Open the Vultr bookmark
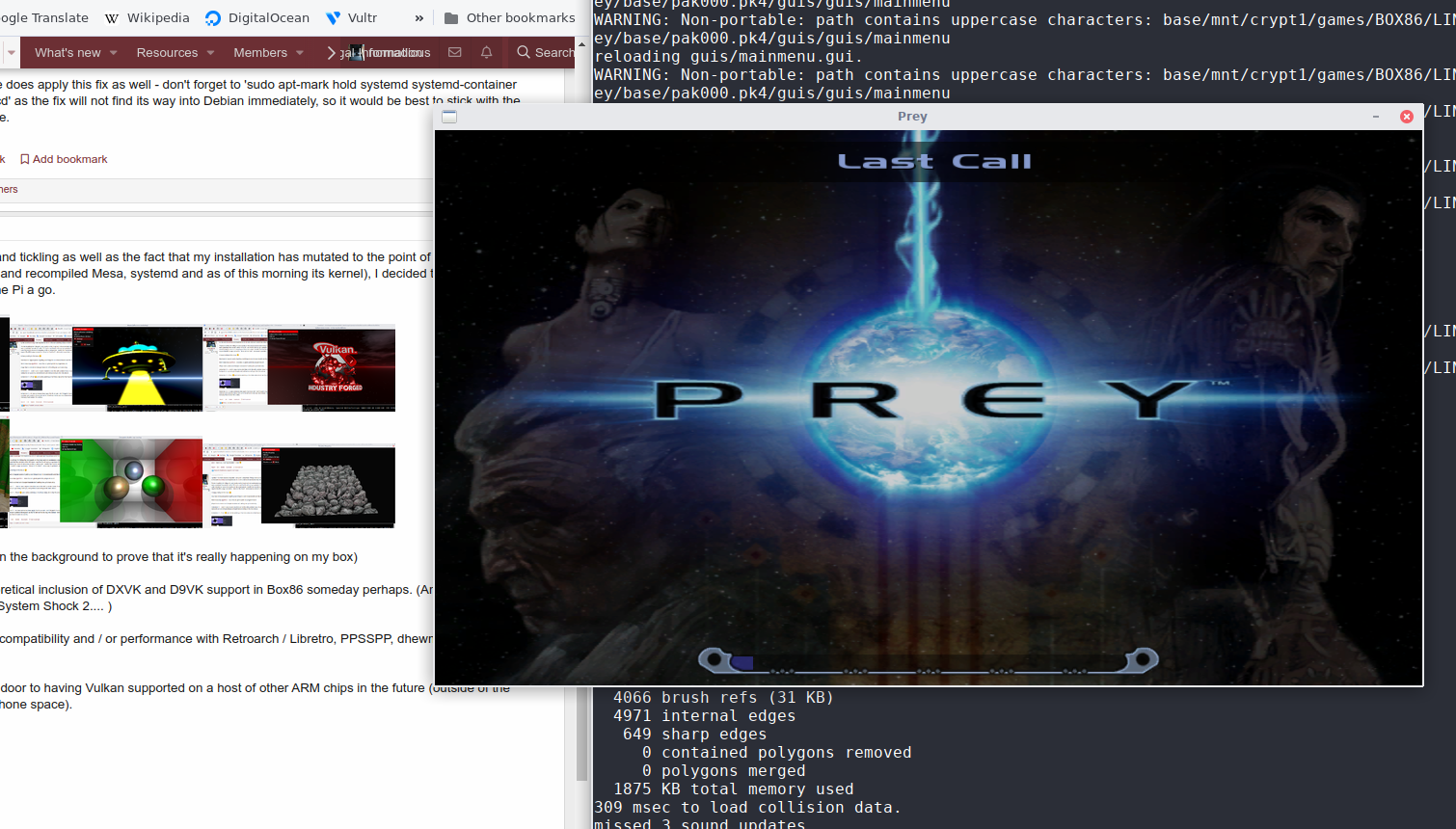This screenshot has height=829, width=1456. tap(352, 17)
